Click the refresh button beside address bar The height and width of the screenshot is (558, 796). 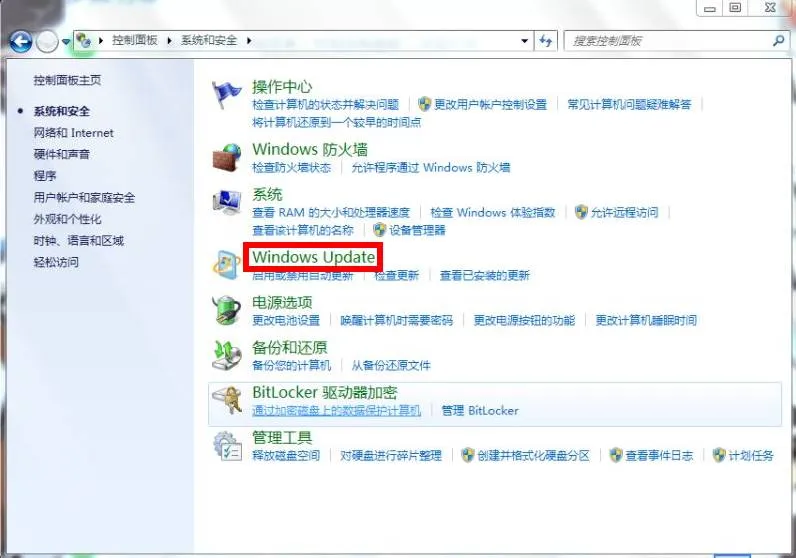[546, 41]
